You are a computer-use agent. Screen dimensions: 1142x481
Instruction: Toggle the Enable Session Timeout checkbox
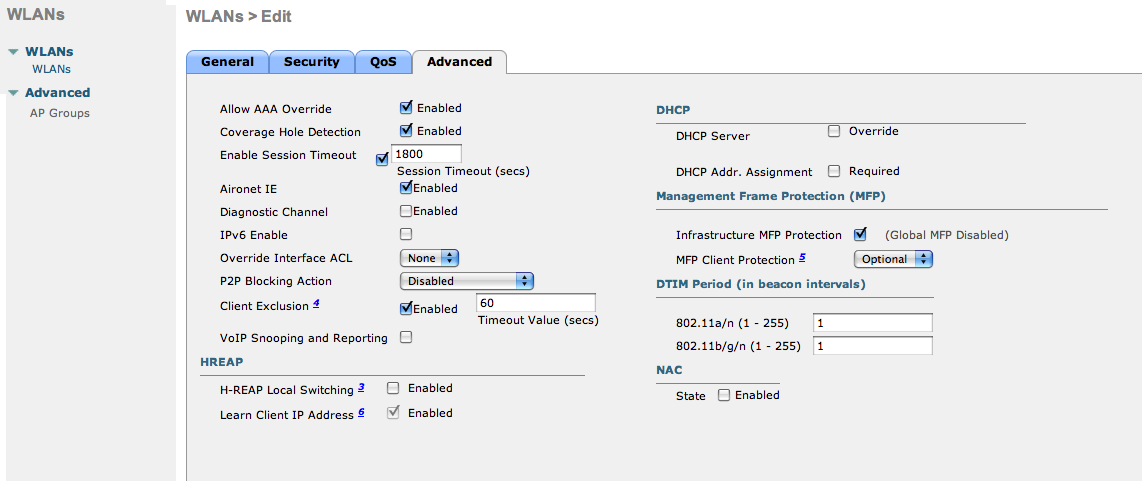[x=382, y=158]
